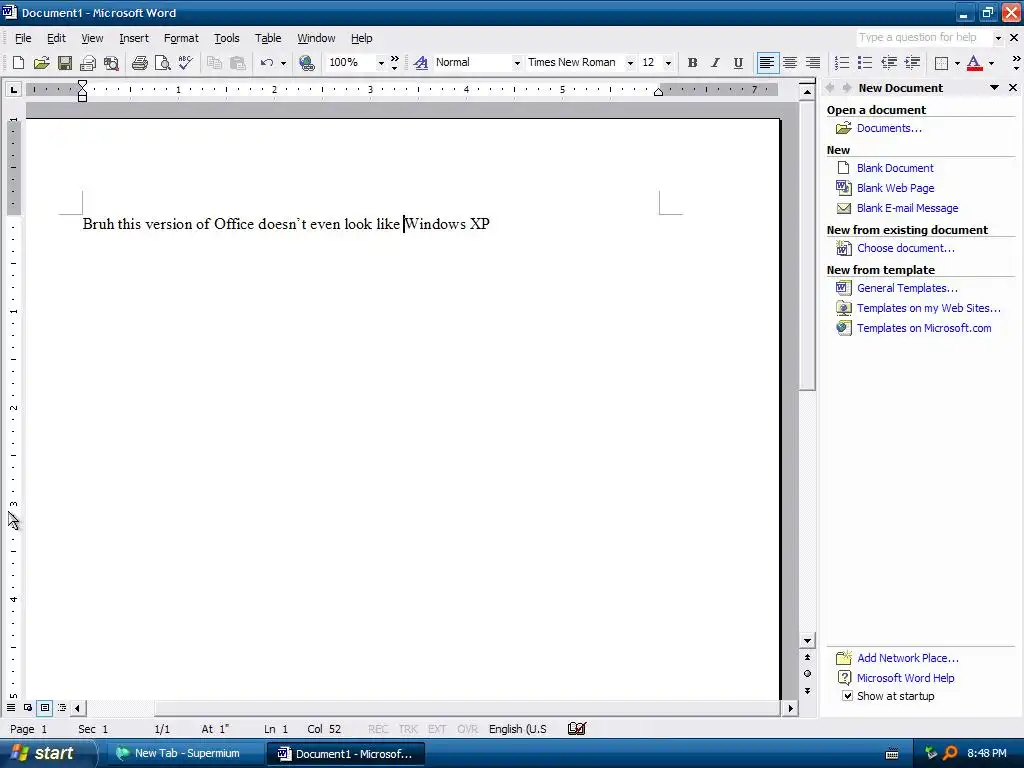The image size is (1024, 768).
Task: Toggle underline formatting
Action: click(x=738, y=63)
